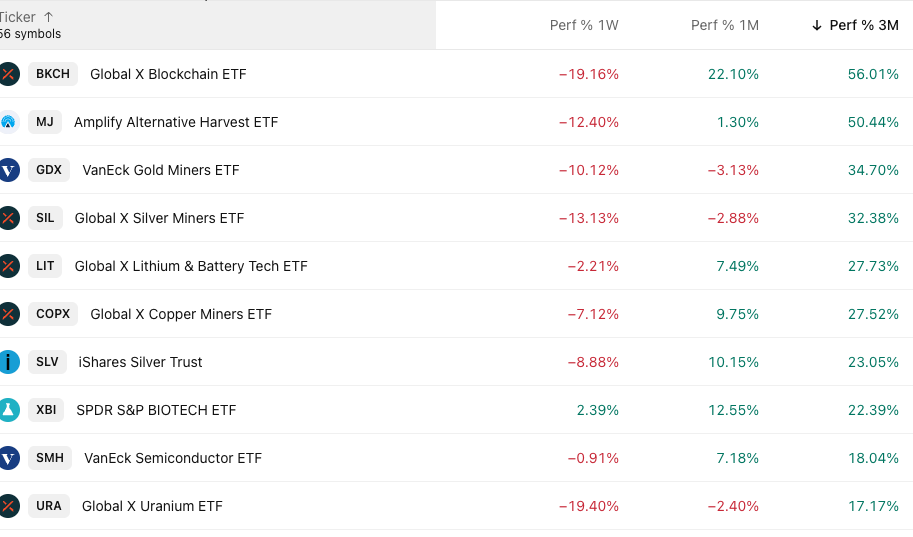Click the Global X logo beside URA
This screenshot has height=537, width=913.
point(9,506)
